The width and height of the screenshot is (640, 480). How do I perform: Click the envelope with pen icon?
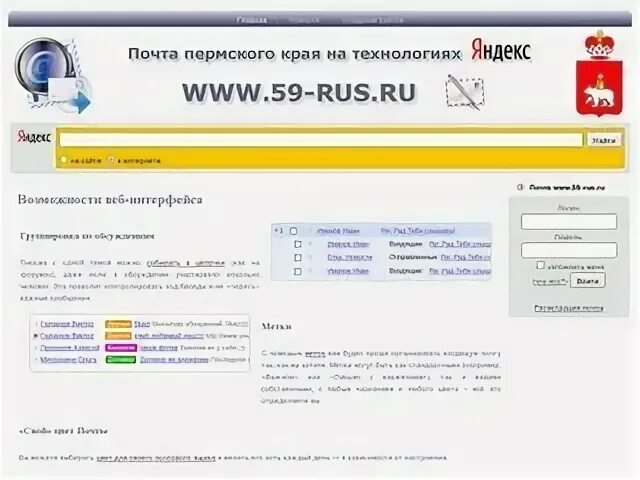point(465,92)
